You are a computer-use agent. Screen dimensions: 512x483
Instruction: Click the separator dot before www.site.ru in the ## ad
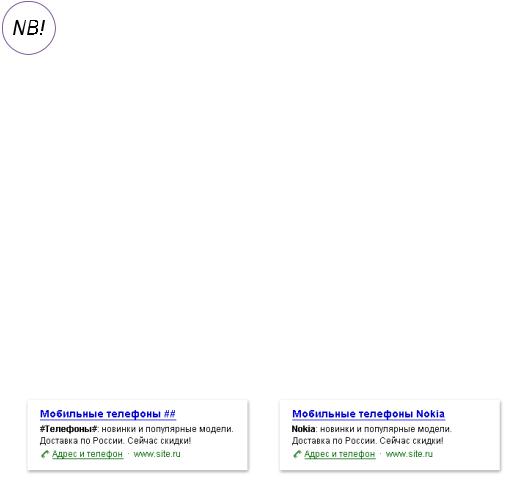(128, 454)
